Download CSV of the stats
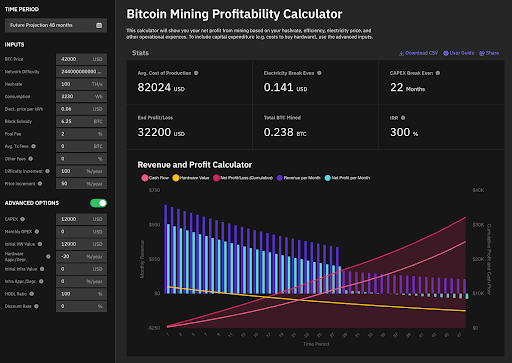Image resolution: width=512 pixels, height=363 pixels. pyautogui.click(x=419, y=53)
